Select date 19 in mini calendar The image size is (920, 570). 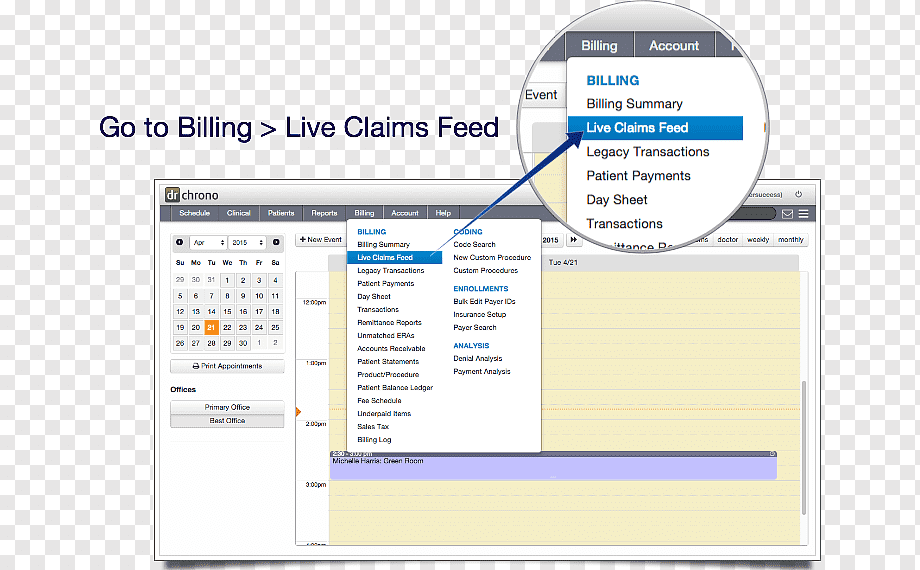(180, 327)
